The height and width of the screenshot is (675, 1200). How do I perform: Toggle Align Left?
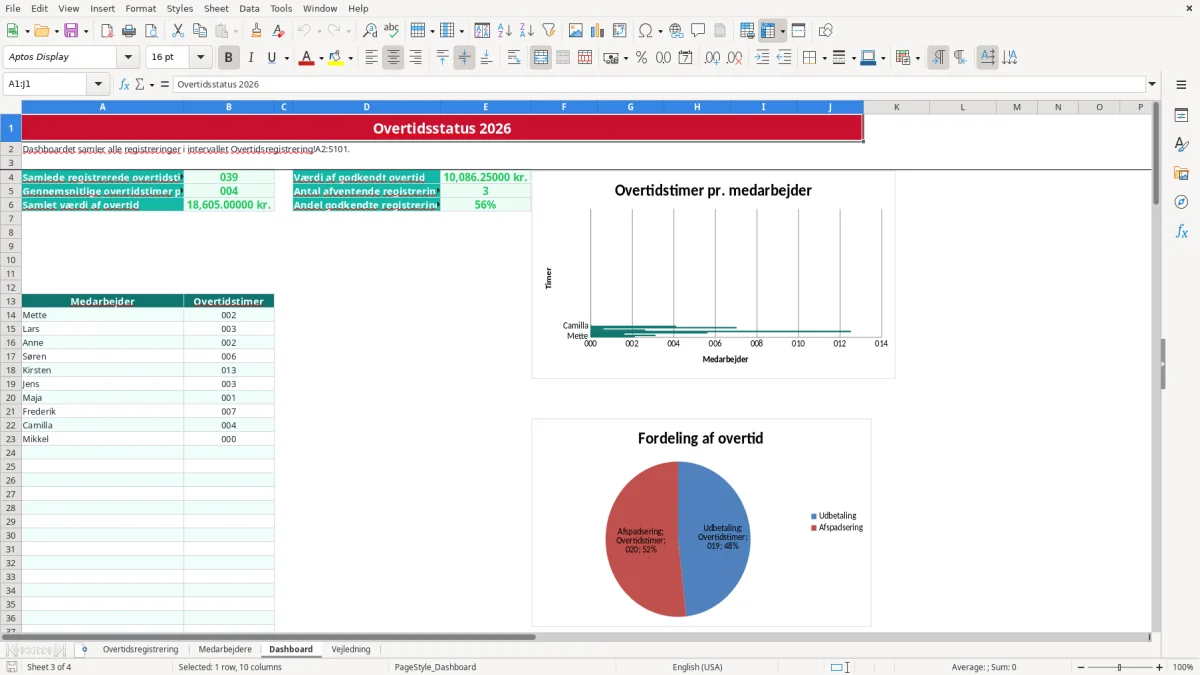tap(371, 58)
